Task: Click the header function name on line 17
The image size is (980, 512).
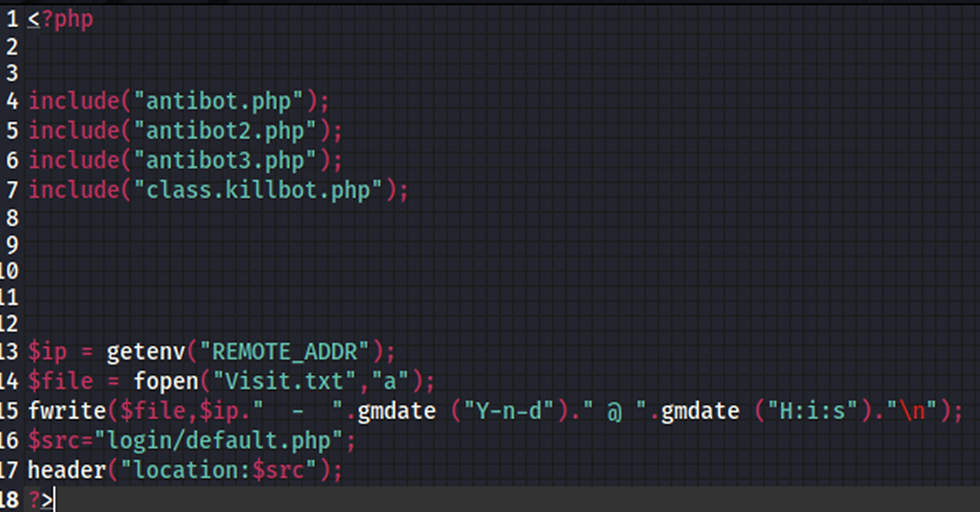Action: (67, 470)
